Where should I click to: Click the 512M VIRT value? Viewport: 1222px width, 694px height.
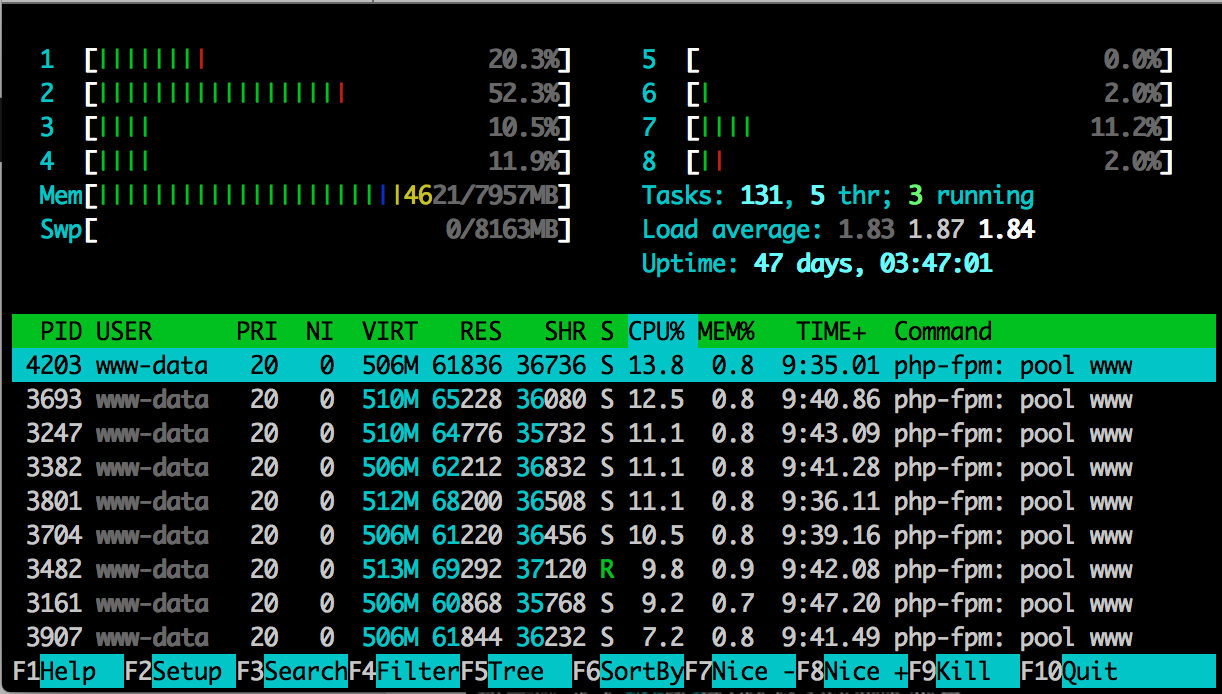390,502
